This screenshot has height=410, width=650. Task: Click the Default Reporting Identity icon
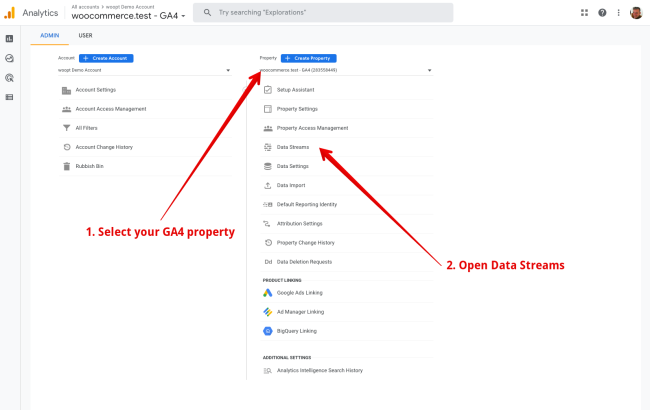click(268, 204)
